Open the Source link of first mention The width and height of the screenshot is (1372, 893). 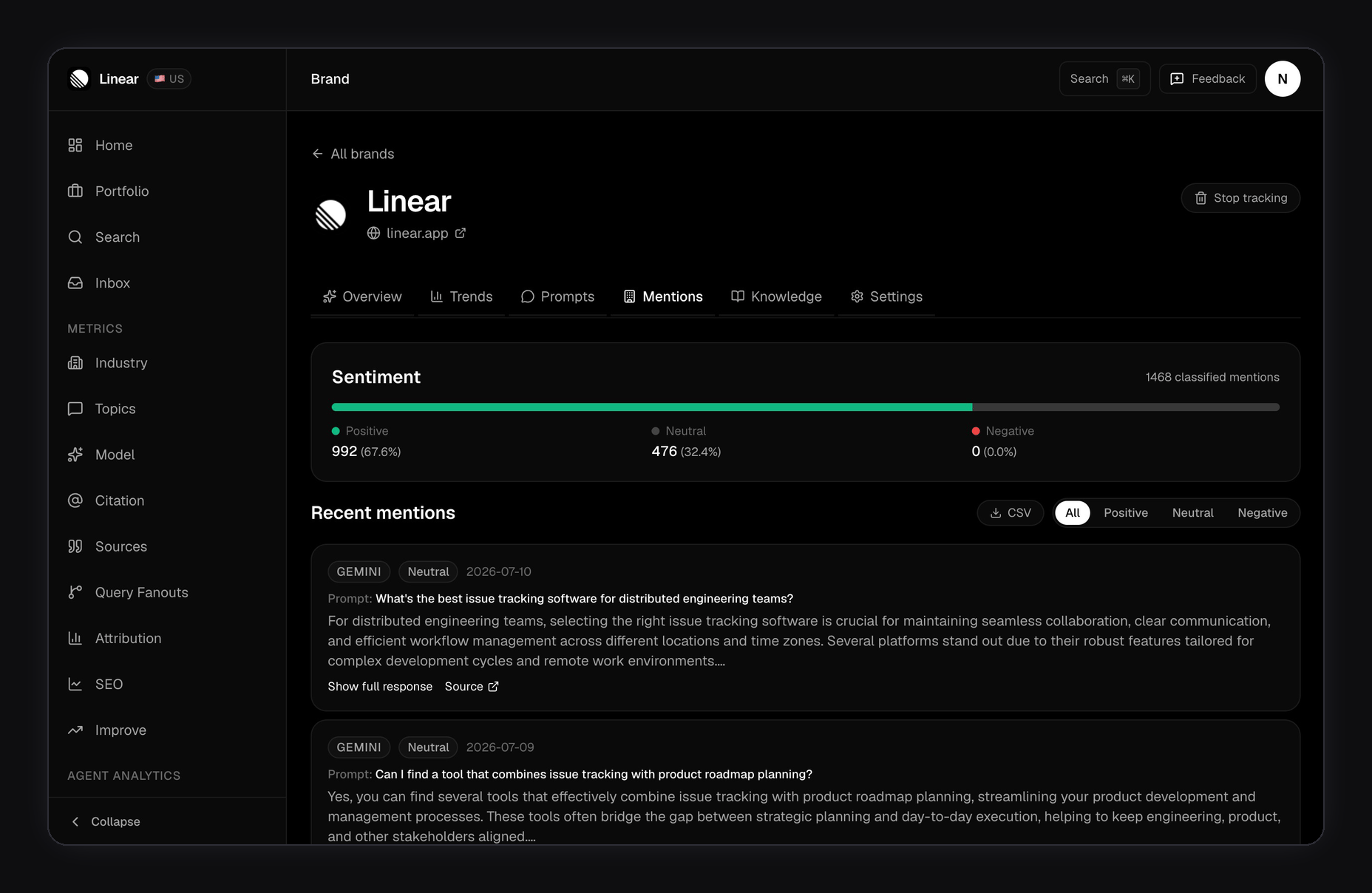(x=472, y=687)
